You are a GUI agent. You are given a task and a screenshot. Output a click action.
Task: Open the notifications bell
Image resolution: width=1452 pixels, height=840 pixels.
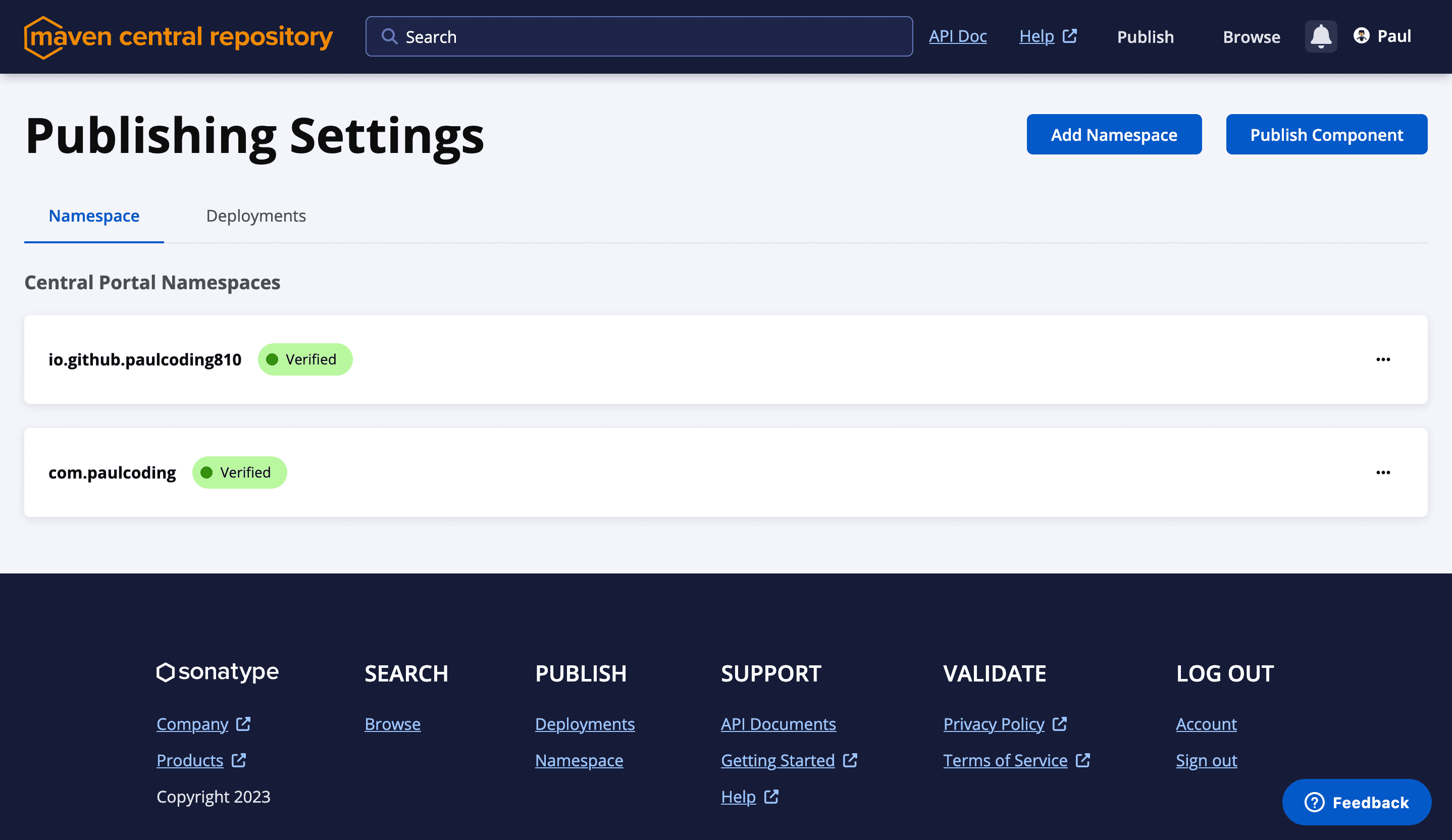1321,36
